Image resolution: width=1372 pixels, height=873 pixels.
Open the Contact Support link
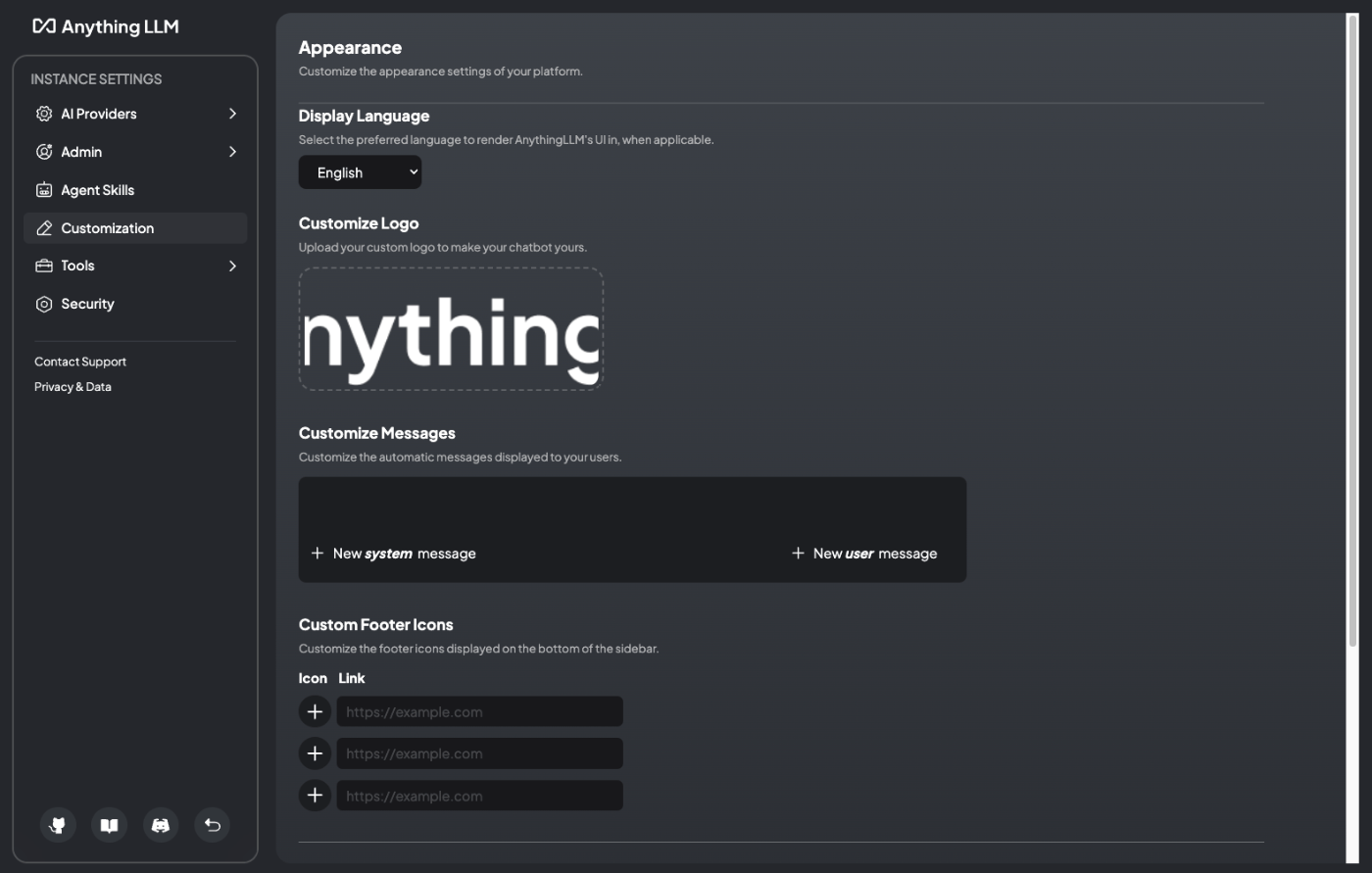tap(80, 362)
